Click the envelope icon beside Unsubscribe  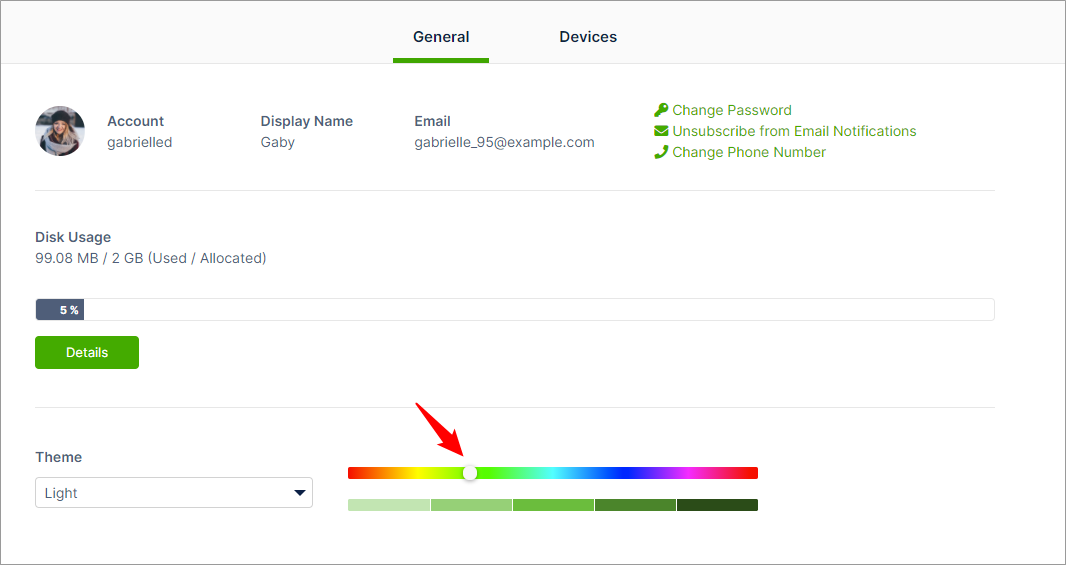660,131
